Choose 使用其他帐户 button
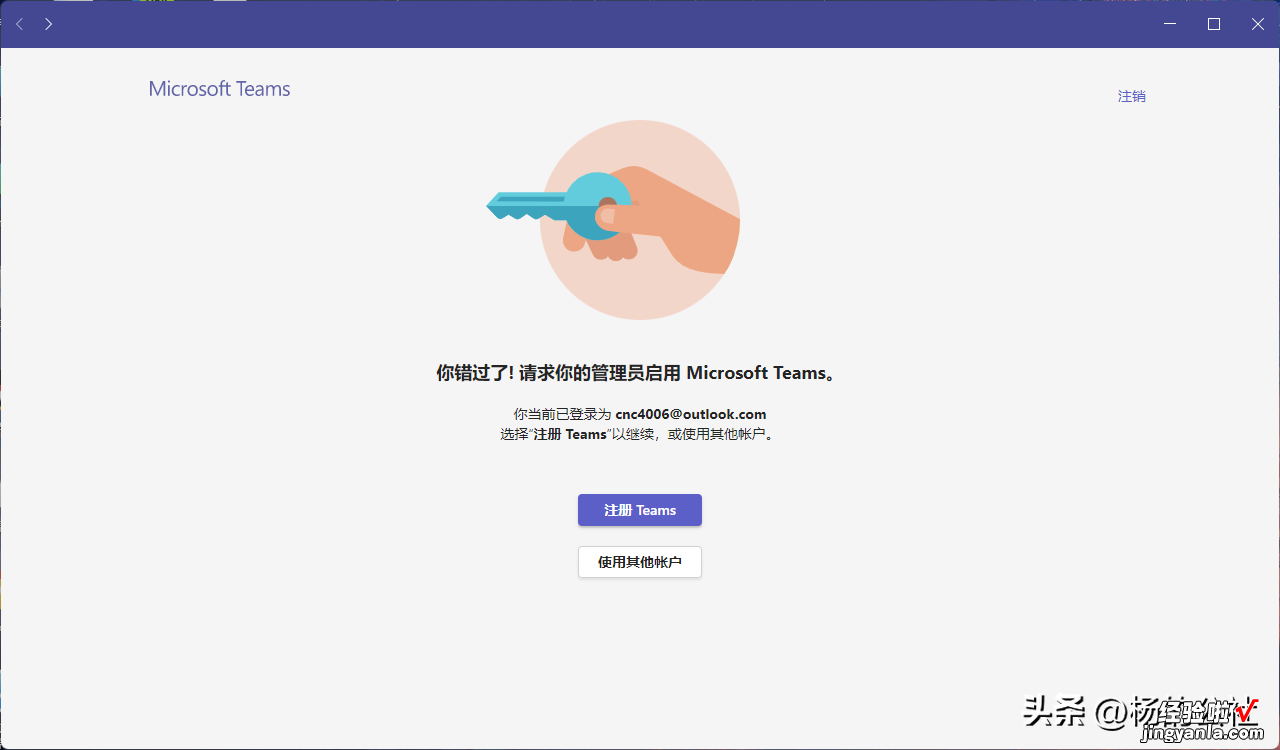 coord(640,562)
